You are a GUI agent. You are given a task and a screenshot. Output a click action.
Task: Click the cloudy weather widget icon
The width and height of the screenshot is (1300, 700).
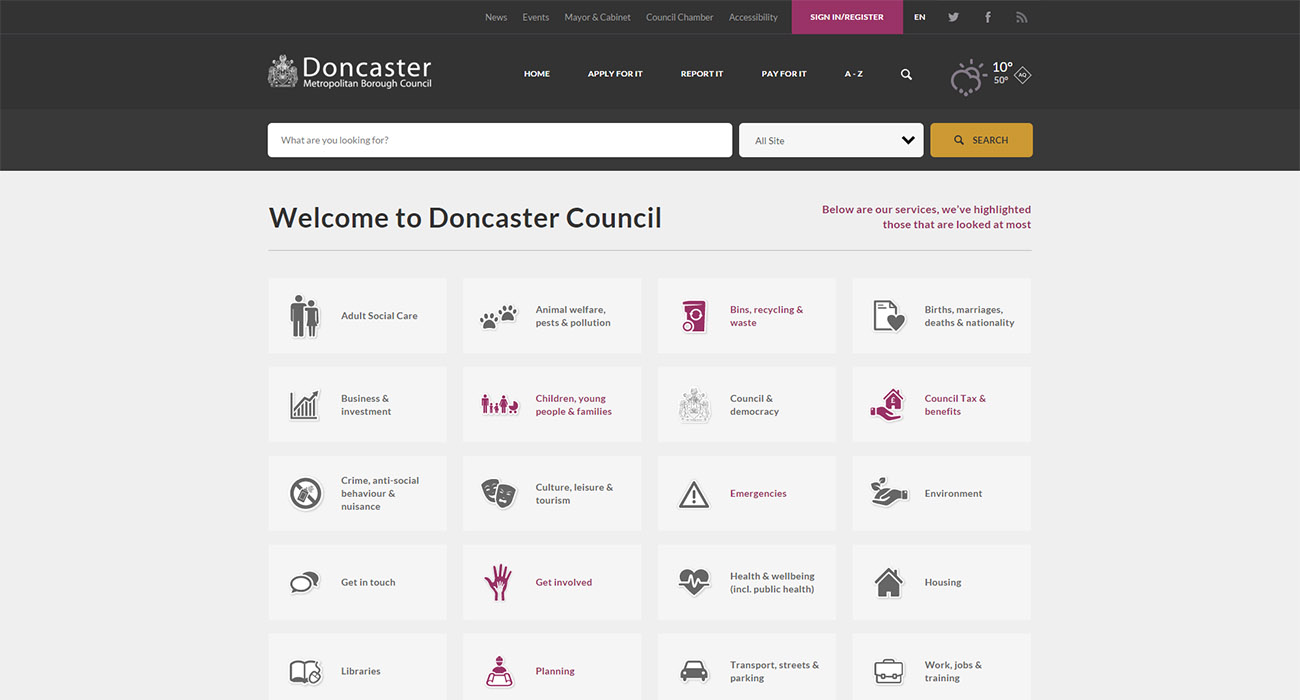(968, 77)
